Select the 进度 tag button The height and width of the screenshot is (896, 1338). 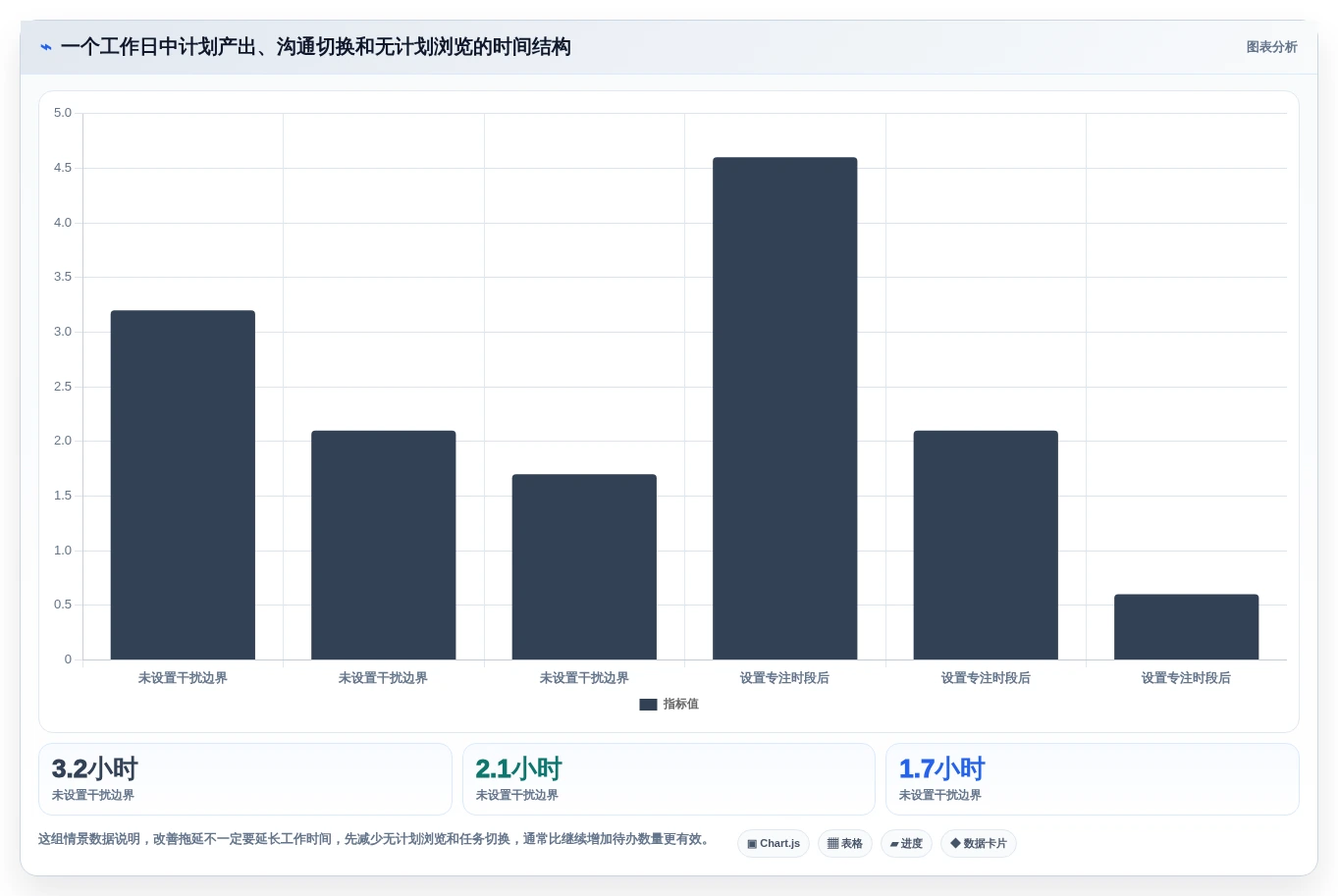tap(906, 843)
